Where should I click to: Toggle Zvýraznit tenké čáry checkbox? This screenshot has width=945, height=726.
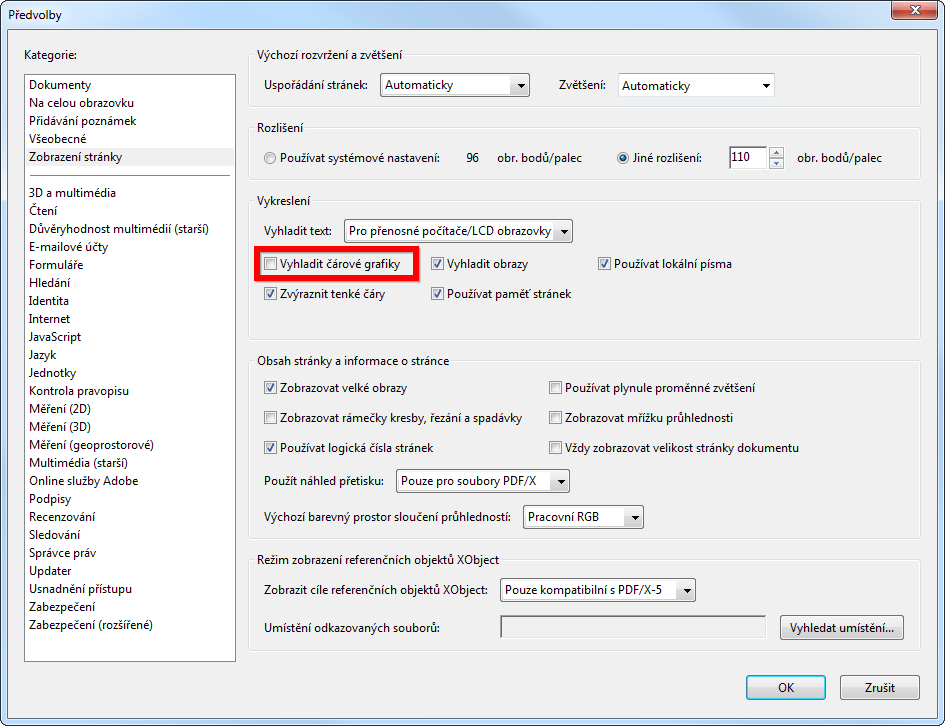(271, 294)
